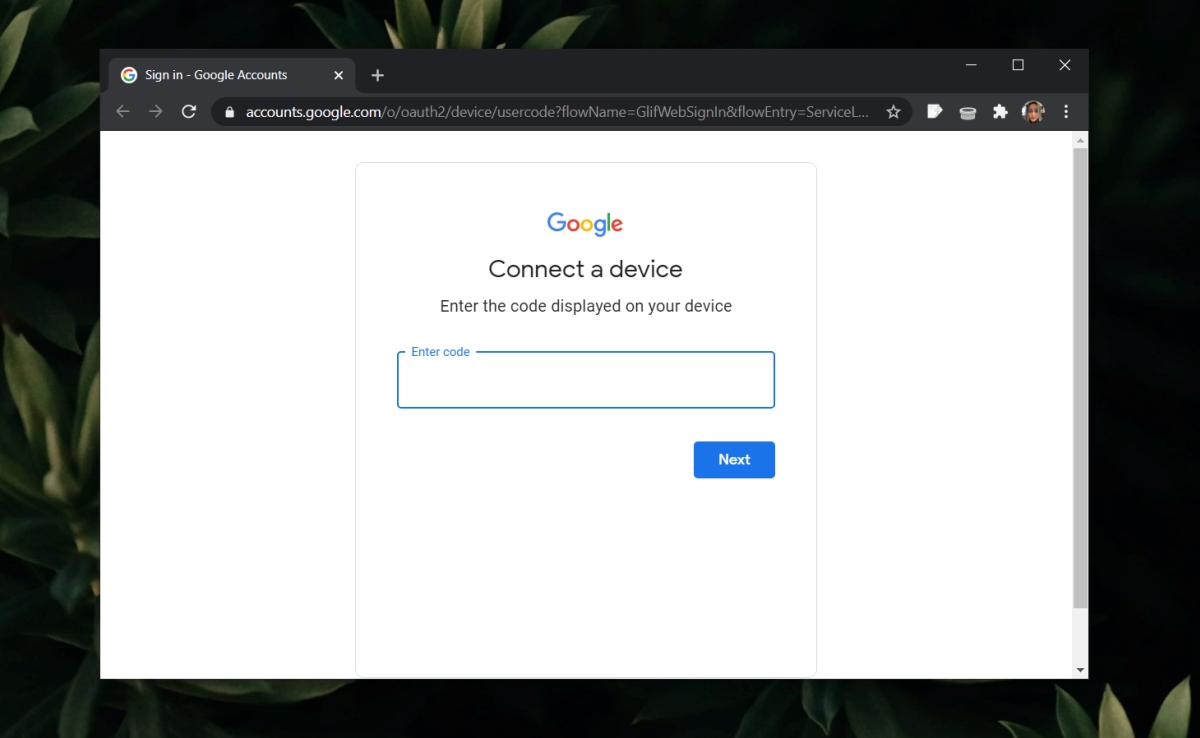Click the note-style extension icon
This screenshot has height=738, width=1200.
tap(934, 112)
